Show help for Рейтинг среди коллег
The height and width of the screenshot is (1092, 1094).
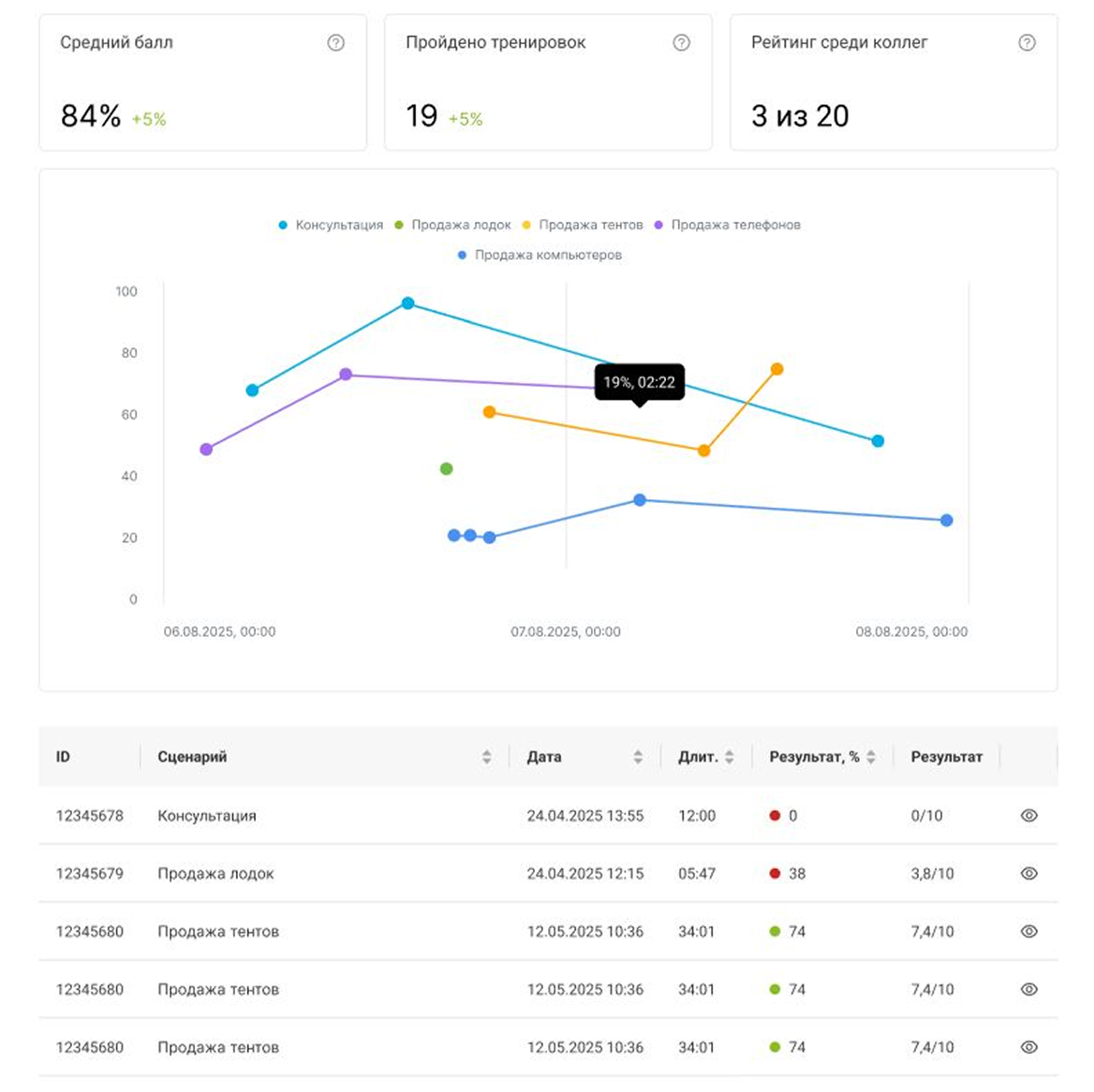click(1027, 42)
